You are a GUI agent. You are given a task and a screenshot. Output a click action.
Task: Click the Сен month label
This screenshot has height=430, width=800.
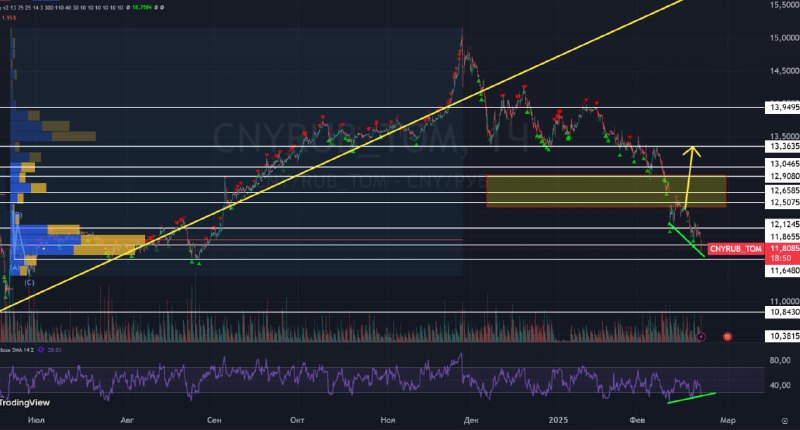pyautogui.click(x=214, y=420)
